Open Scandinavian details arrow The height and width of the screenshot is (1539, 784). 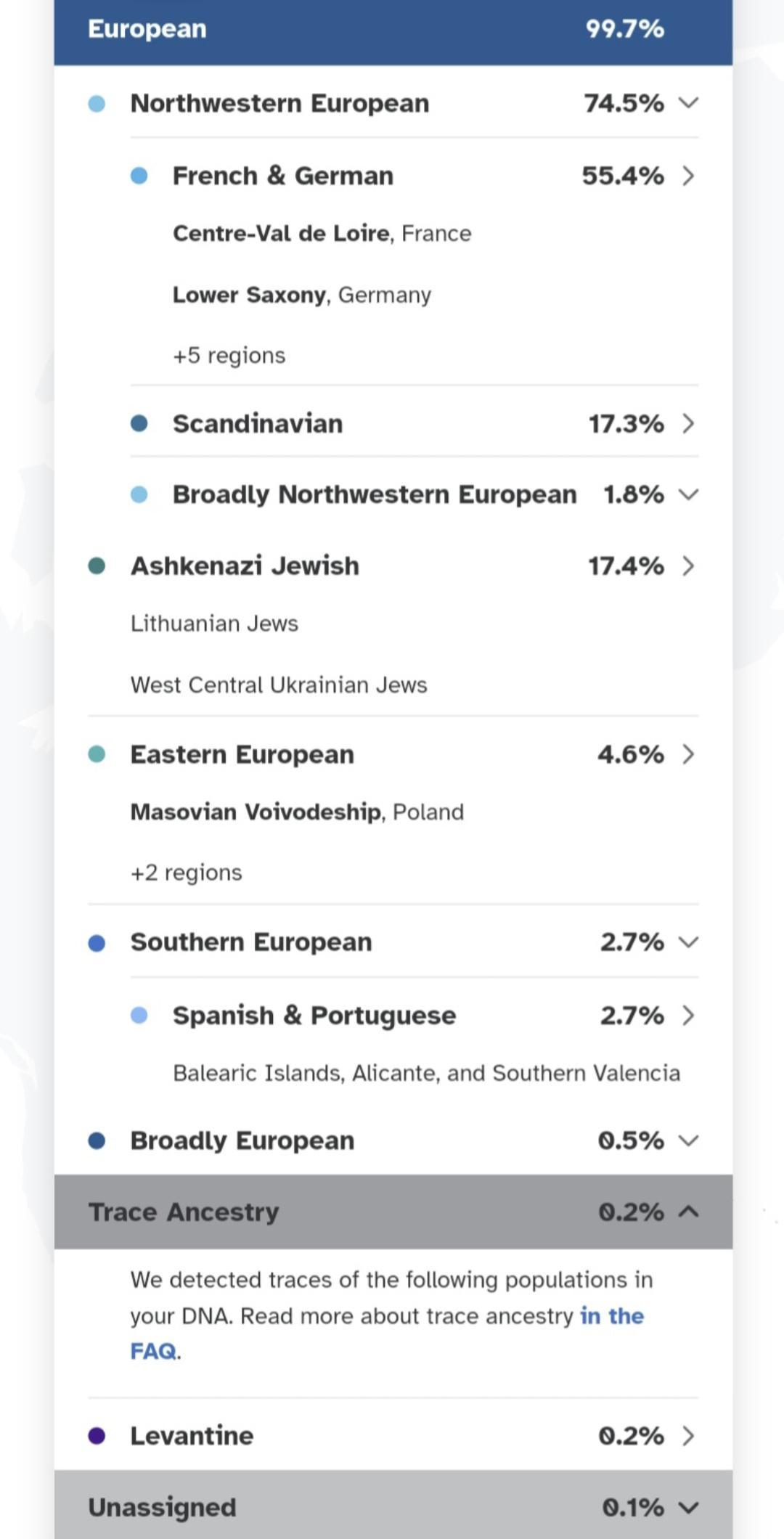(688, 423)
